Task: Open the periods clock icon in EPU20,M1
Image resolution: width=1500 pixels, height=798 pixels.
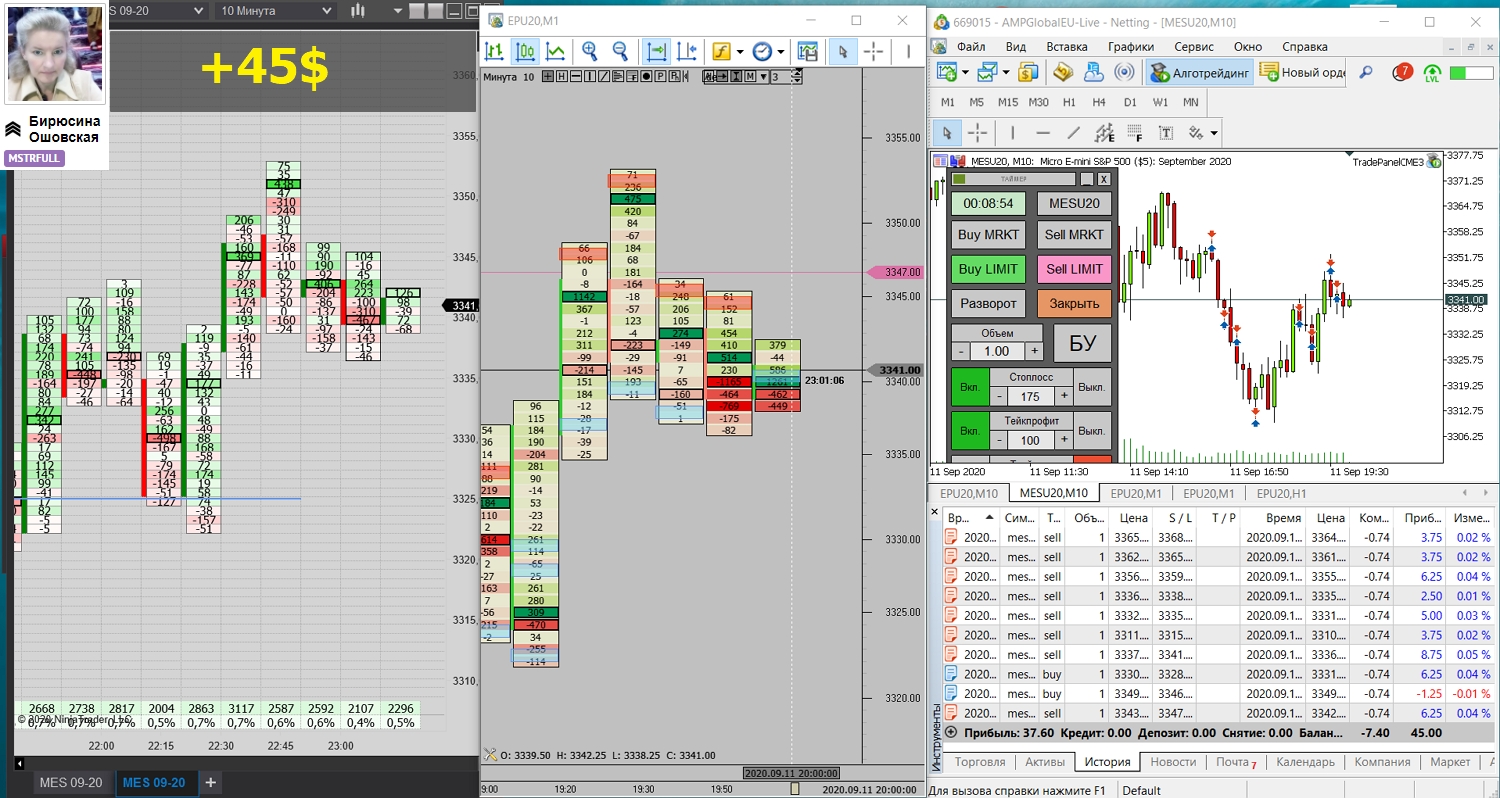Action: tap(762, 52)
